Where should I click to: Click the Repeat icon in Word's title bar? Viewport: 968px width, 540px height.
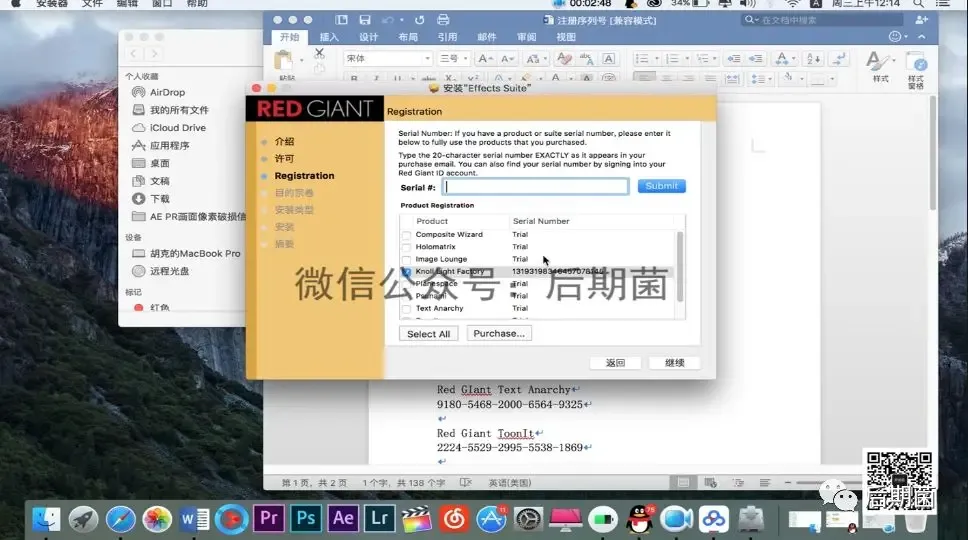click(420, 20)
